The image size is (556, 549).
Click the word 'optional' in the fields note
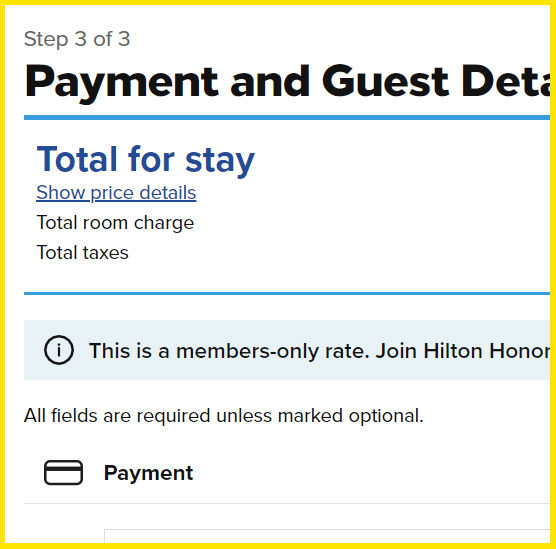click(x=386, y=416)
